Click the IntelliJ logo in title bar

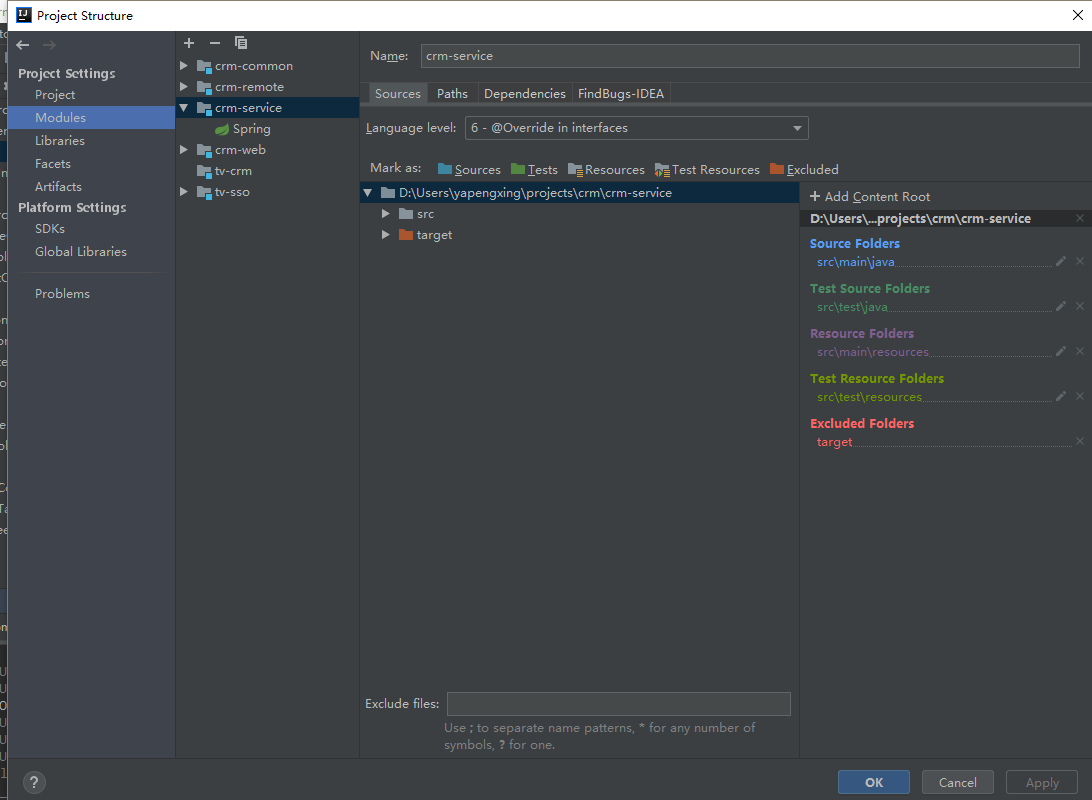pos(24,15)
